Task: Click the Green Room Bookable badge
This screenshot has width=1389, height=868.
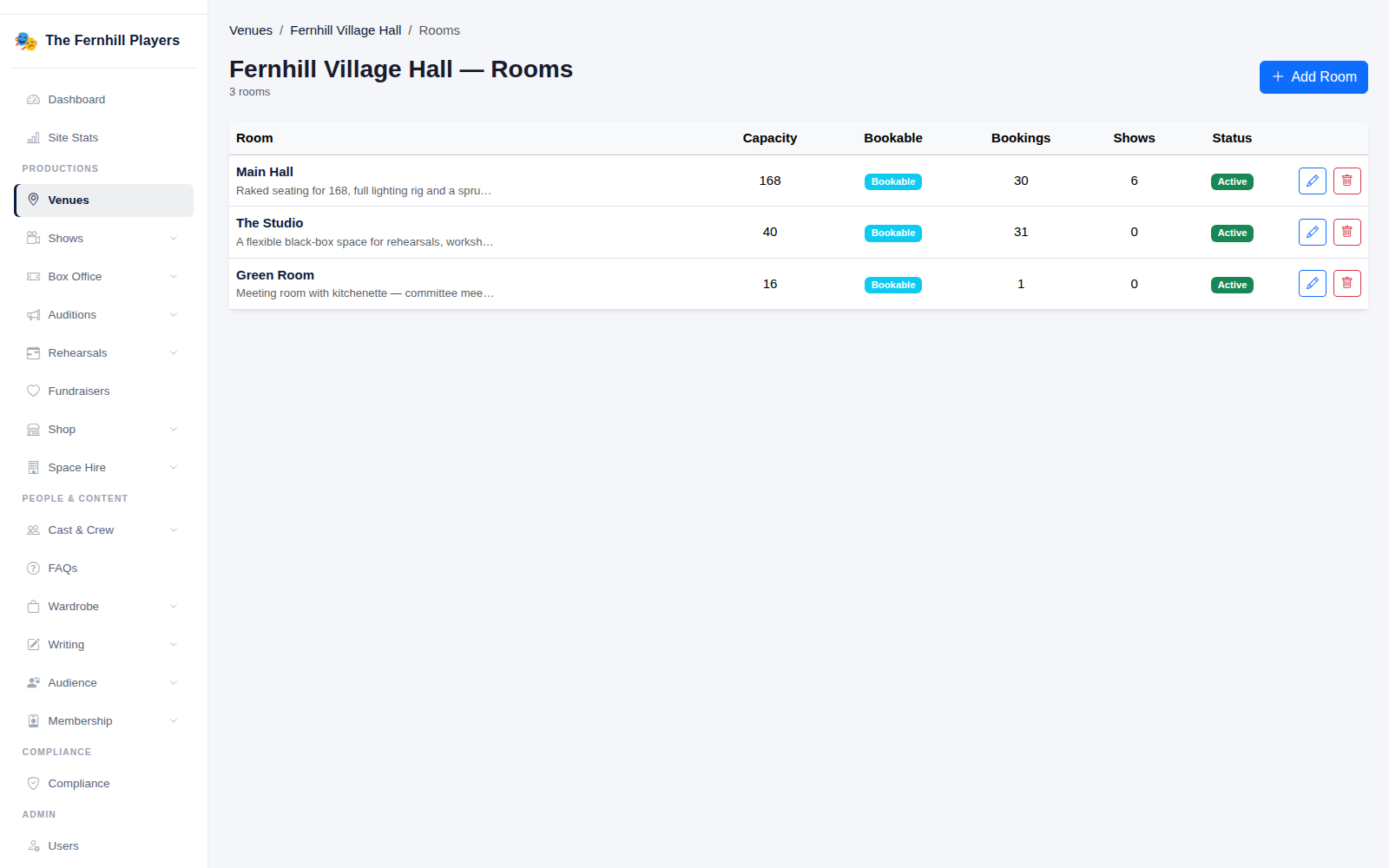Action: pos(893,285)
